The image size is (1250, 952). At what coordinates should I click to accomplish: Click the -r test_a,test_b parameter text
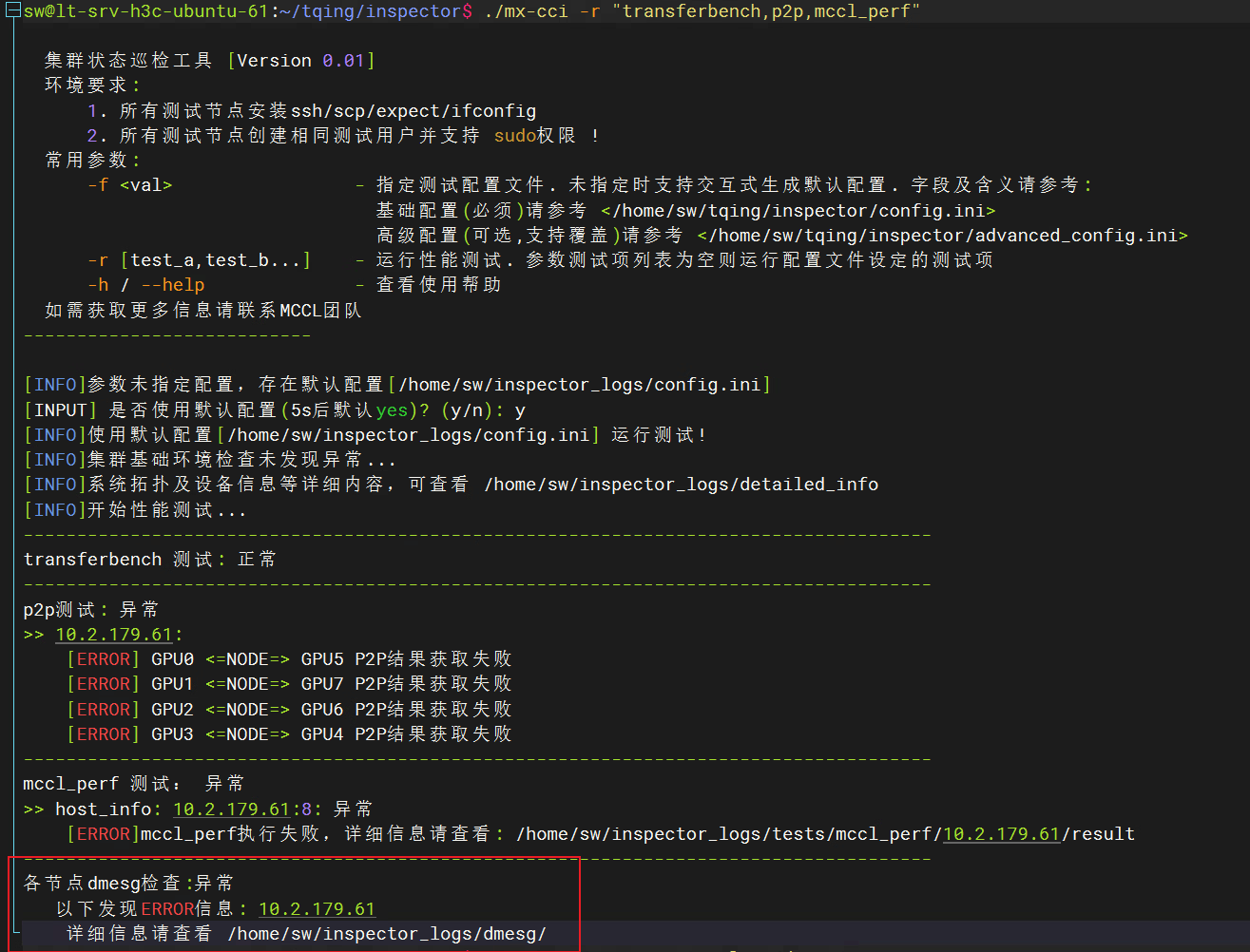(x=199, y=260)
